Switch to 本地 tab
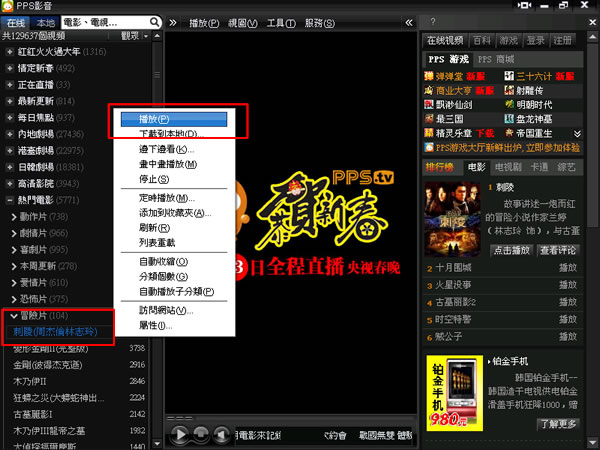 [x=45, y=23]
